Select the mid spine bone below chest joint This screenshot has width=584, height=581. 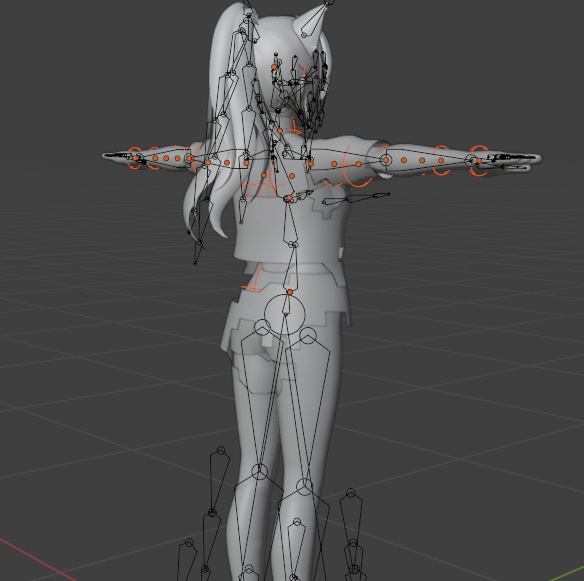pyautogui.click(x=290, y=222)
